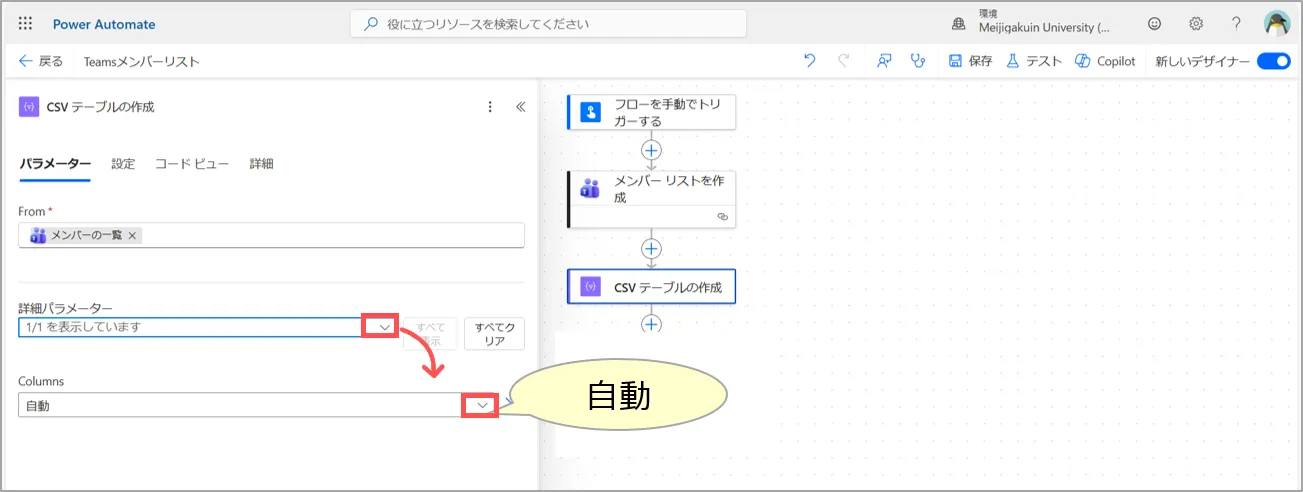Open the user account avatar
1303x492 pixels.
click(x=1277, y=24)
